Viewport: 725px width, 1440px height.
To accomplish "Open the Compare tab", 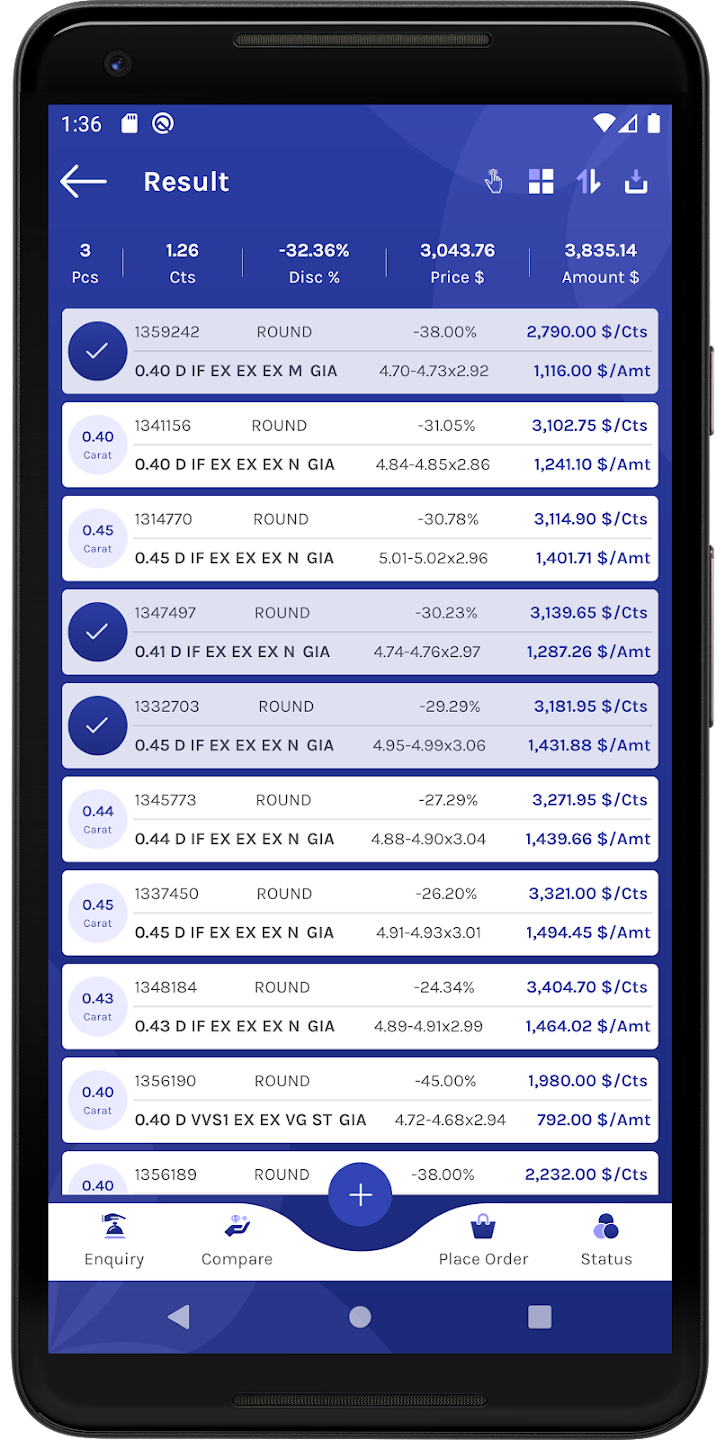I will tap(237, 1241).
